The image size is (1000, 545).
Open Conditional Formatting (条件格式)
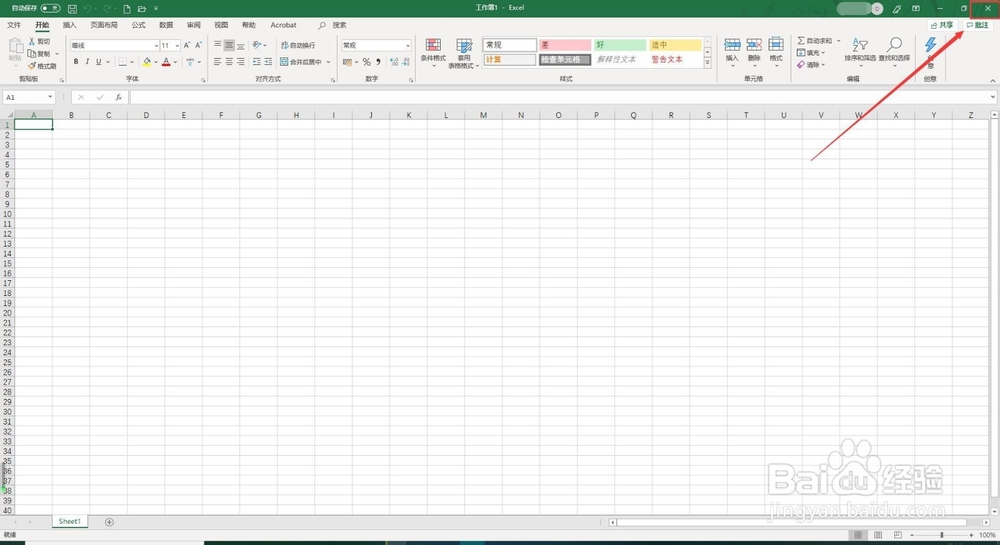pyautogui.click(x=433, y=51)
